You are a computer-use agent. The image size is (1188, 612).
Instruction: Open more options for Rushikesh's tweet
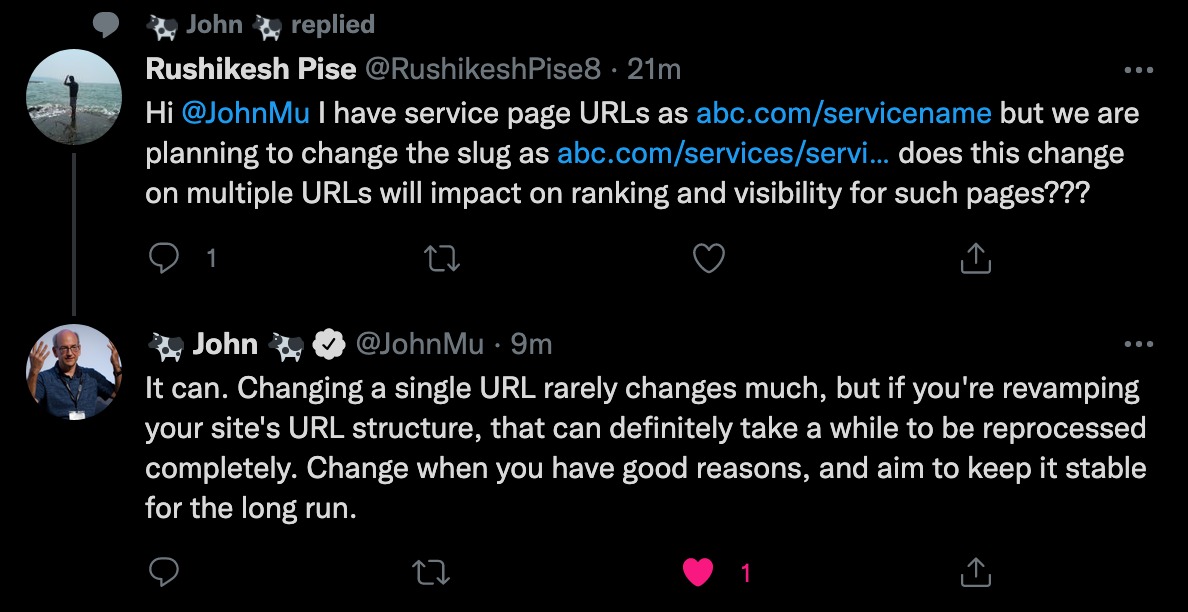pos(1139,70)
